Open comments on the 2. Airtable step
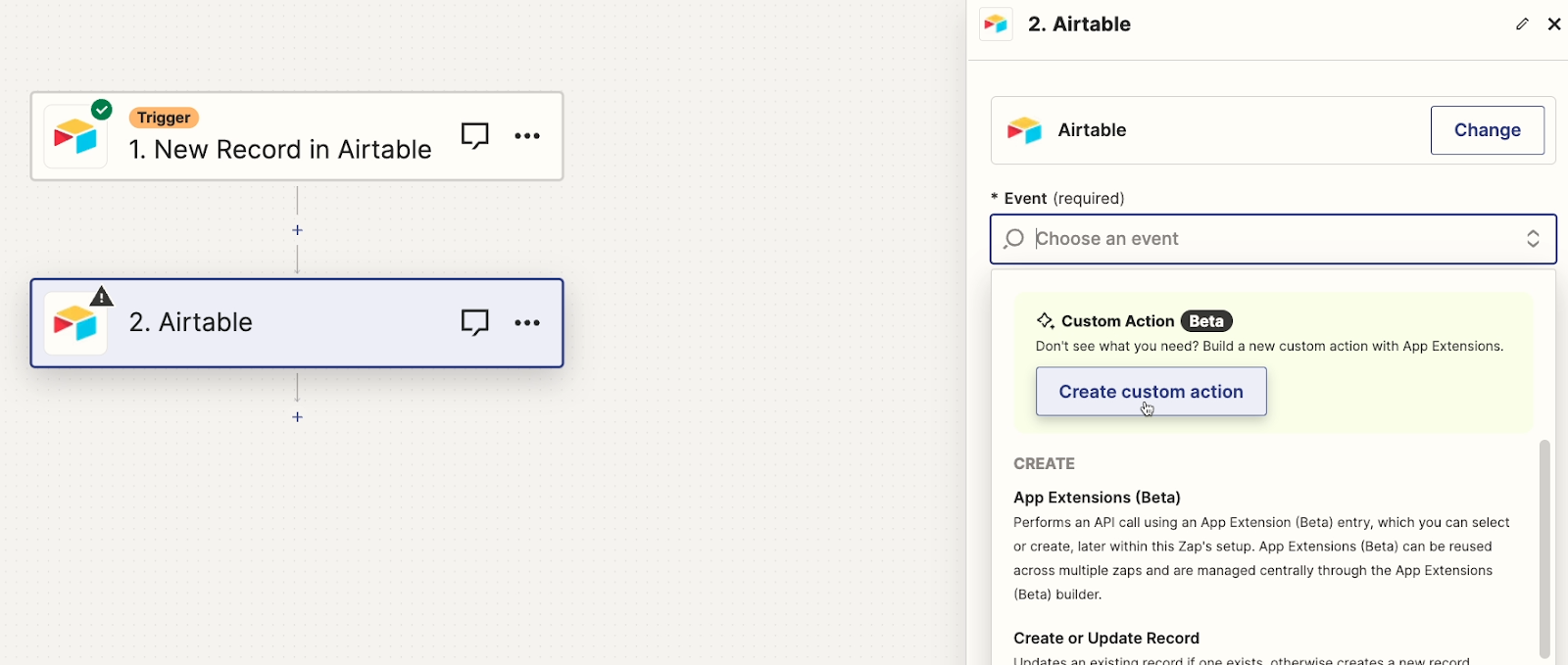The width and height of the screenshot is (1568, 665). (x=475, y=322)
